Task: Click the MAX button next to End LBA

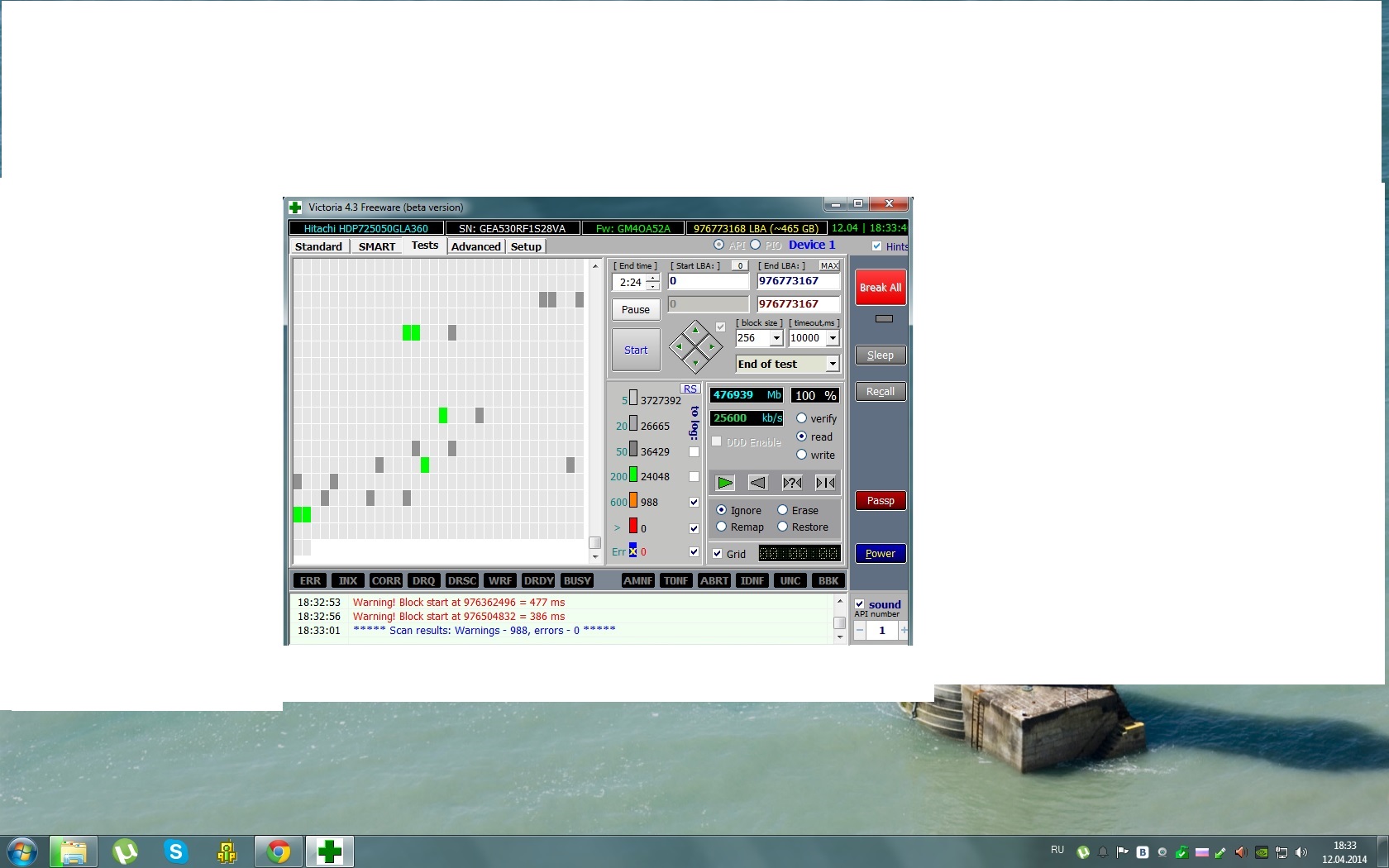Action: click(829, 265)
